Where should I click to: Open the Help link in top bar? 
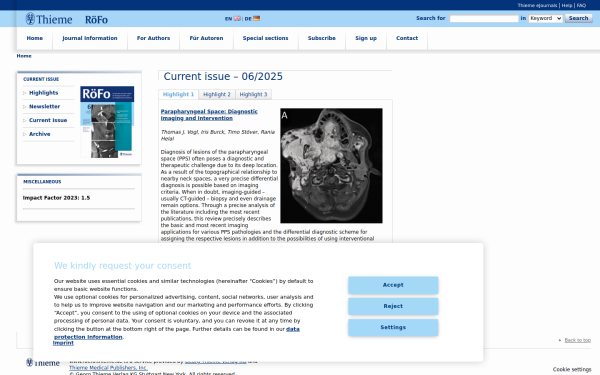567,5
